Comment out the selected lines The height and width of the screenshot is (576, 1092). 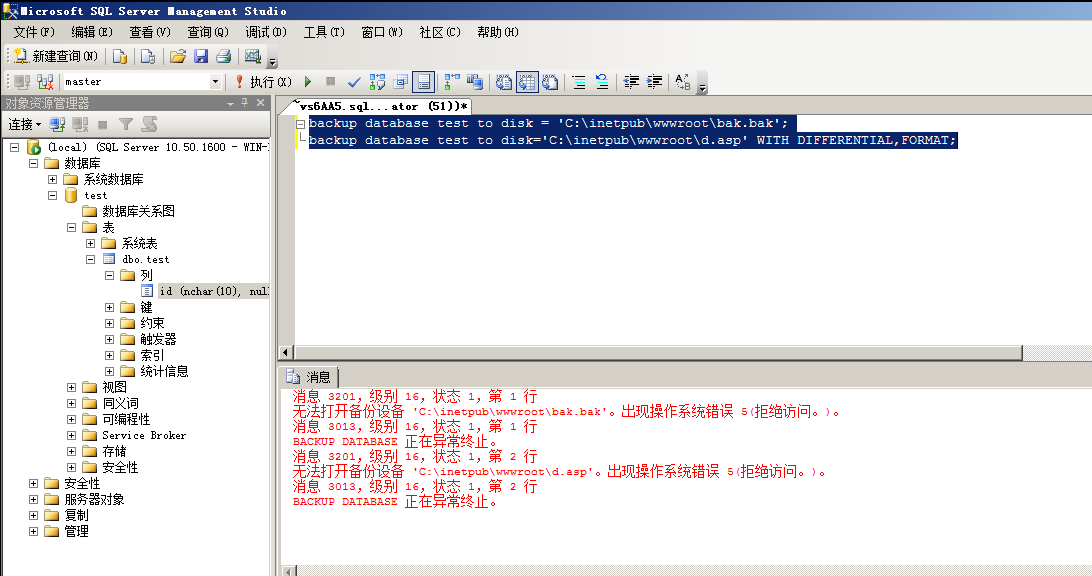[x=579, y=82]
